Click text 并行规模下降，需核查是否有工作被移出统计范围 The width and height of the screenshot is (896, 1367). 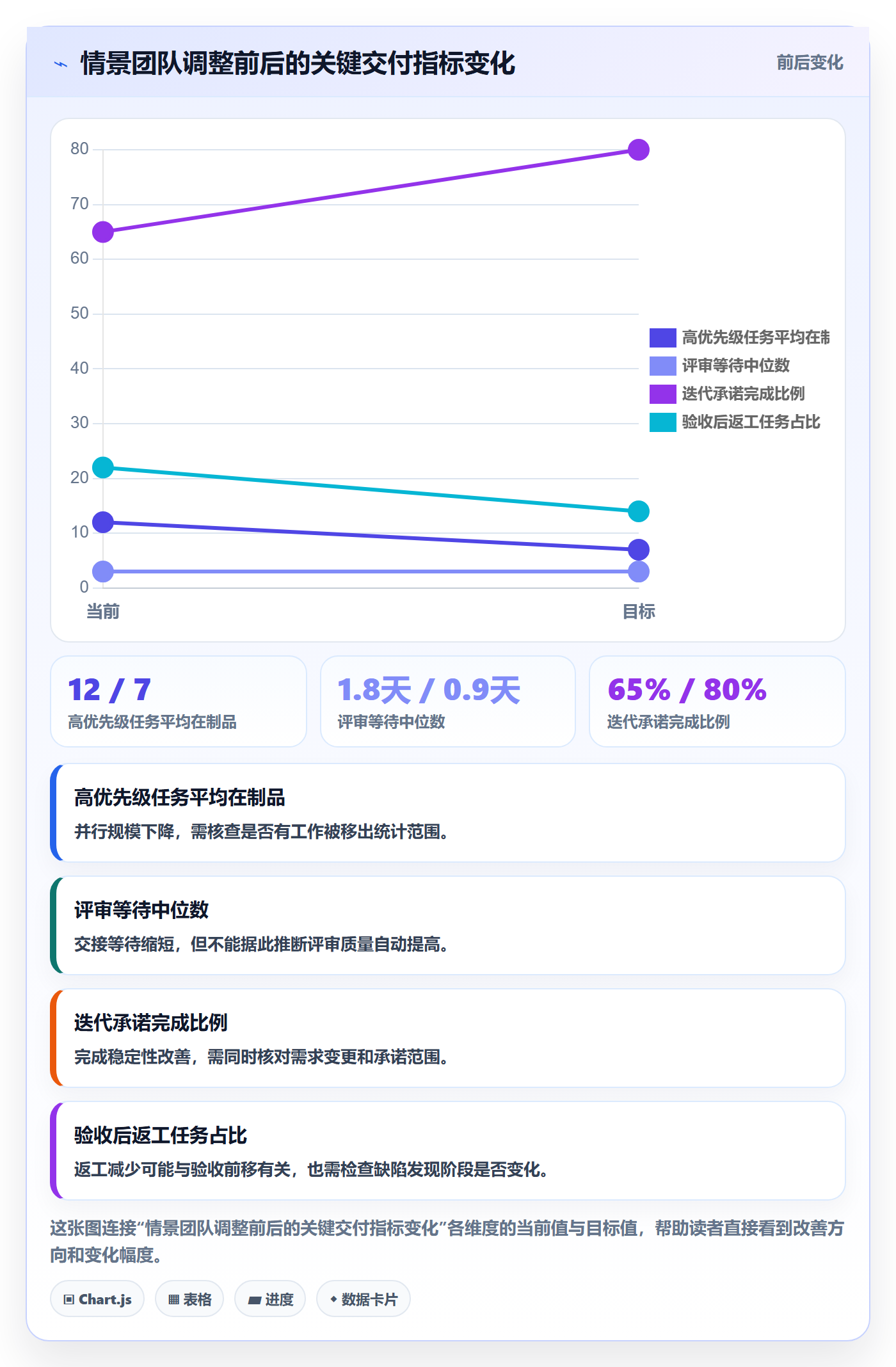point(261,831)
